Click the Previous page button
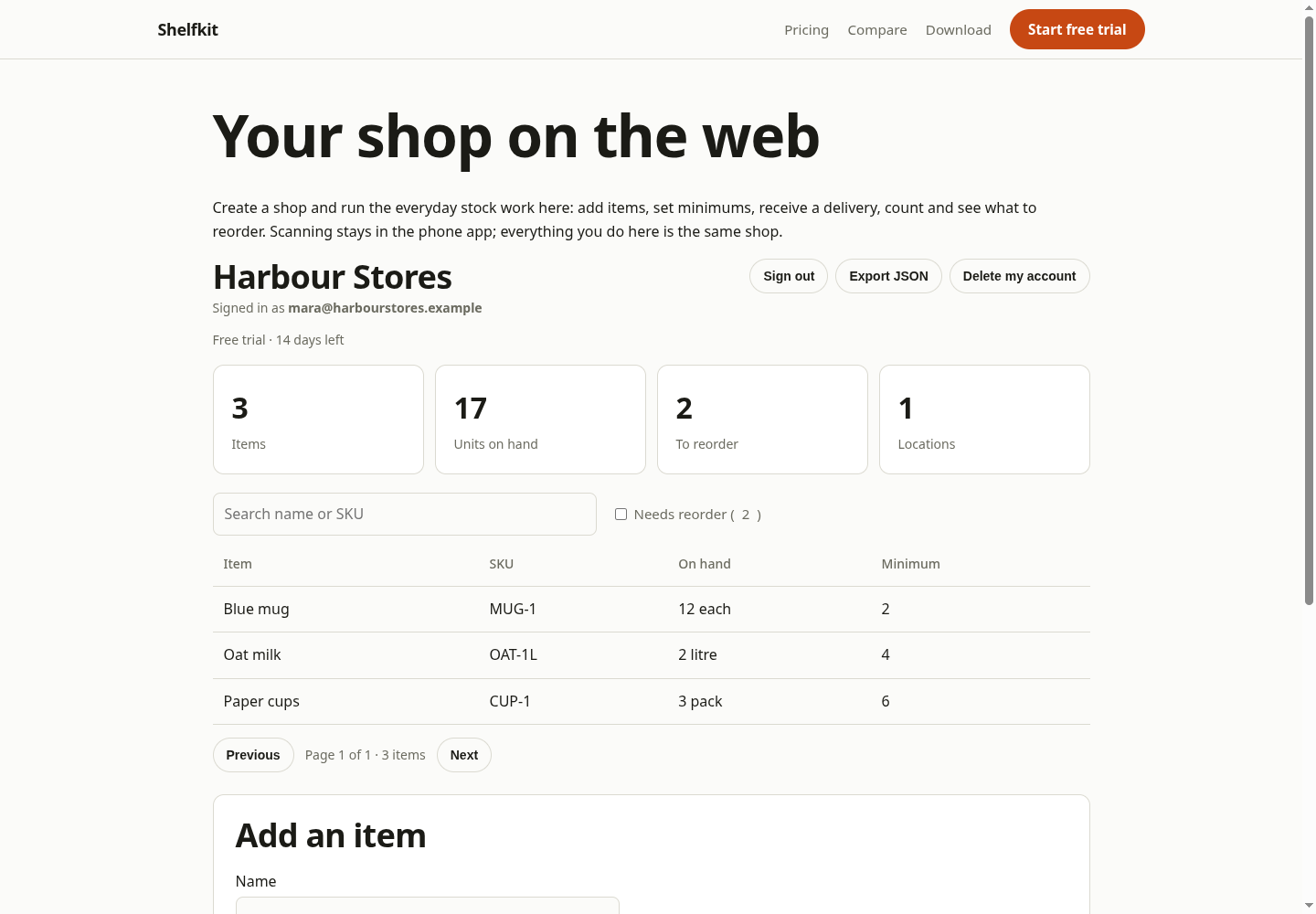The image size is (1316, 914). click(253, 755)
